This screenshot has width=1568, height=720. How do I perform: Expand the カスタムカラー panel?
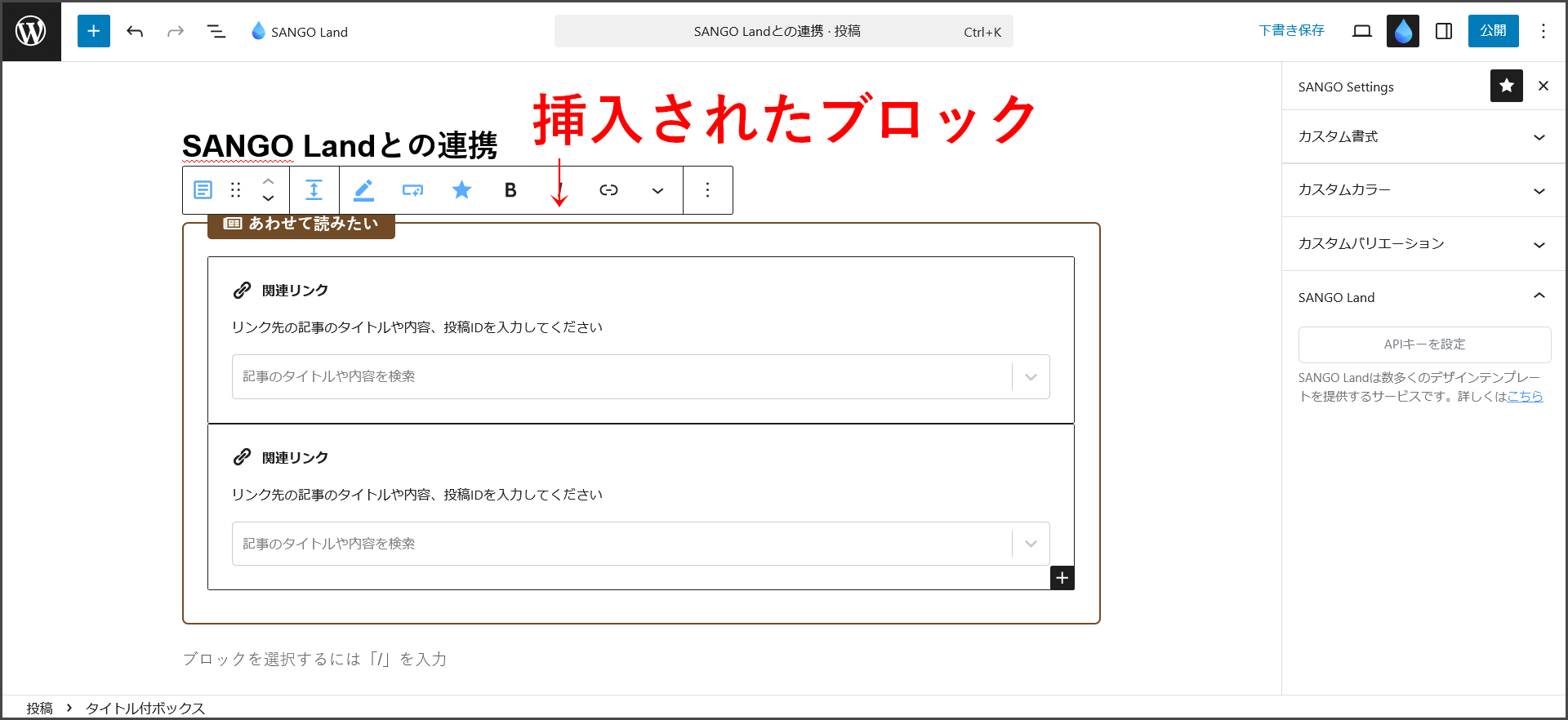[1423, 190]
